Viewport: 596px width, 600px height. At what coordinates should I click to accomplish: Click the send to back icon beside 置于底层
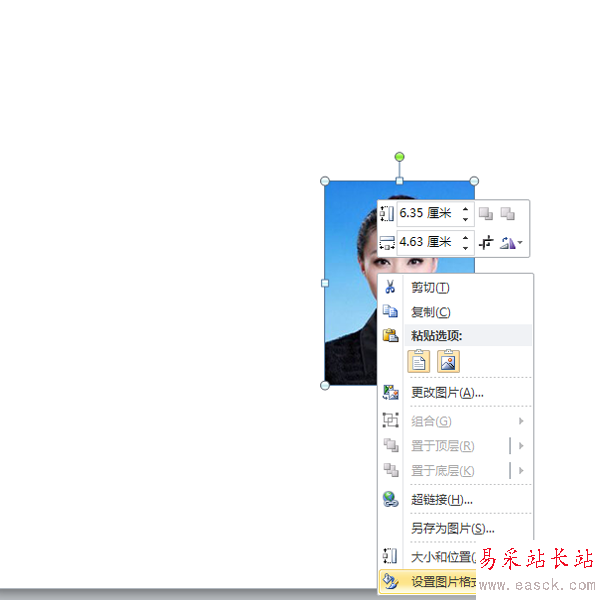(391, 470)
